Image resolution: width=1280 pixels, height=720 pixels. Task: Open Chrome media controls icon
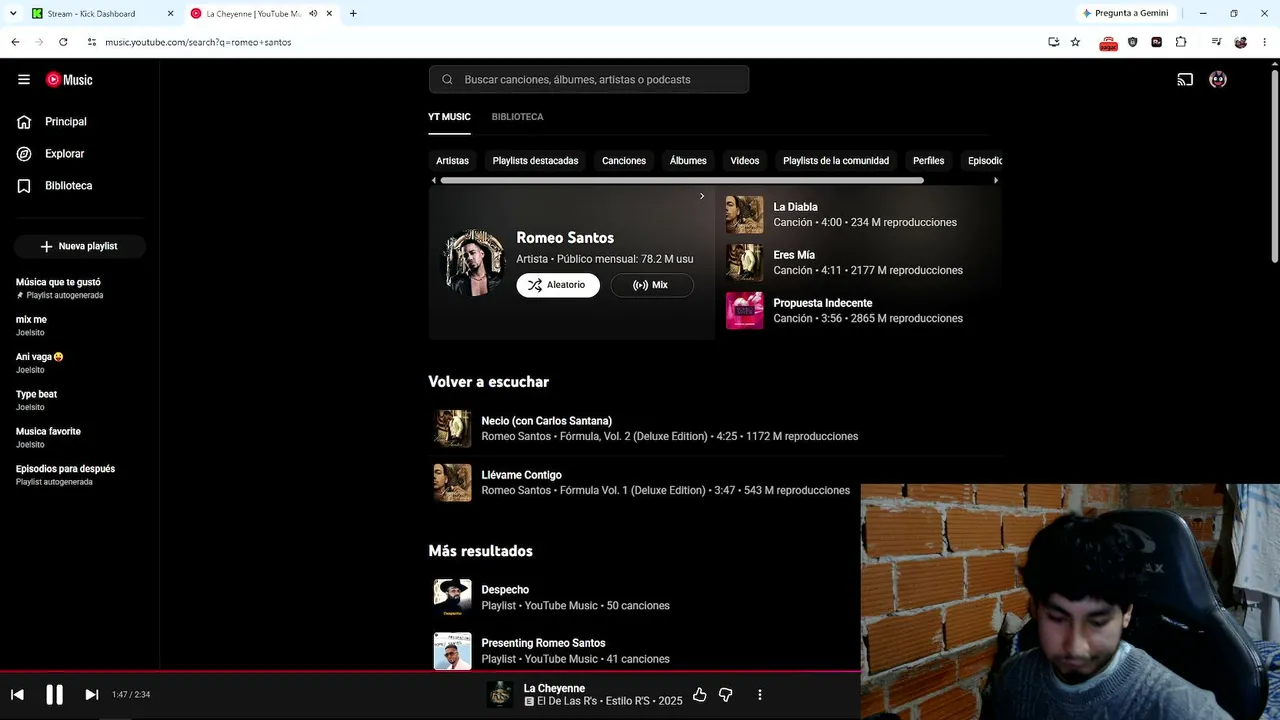coord(1216,42)
